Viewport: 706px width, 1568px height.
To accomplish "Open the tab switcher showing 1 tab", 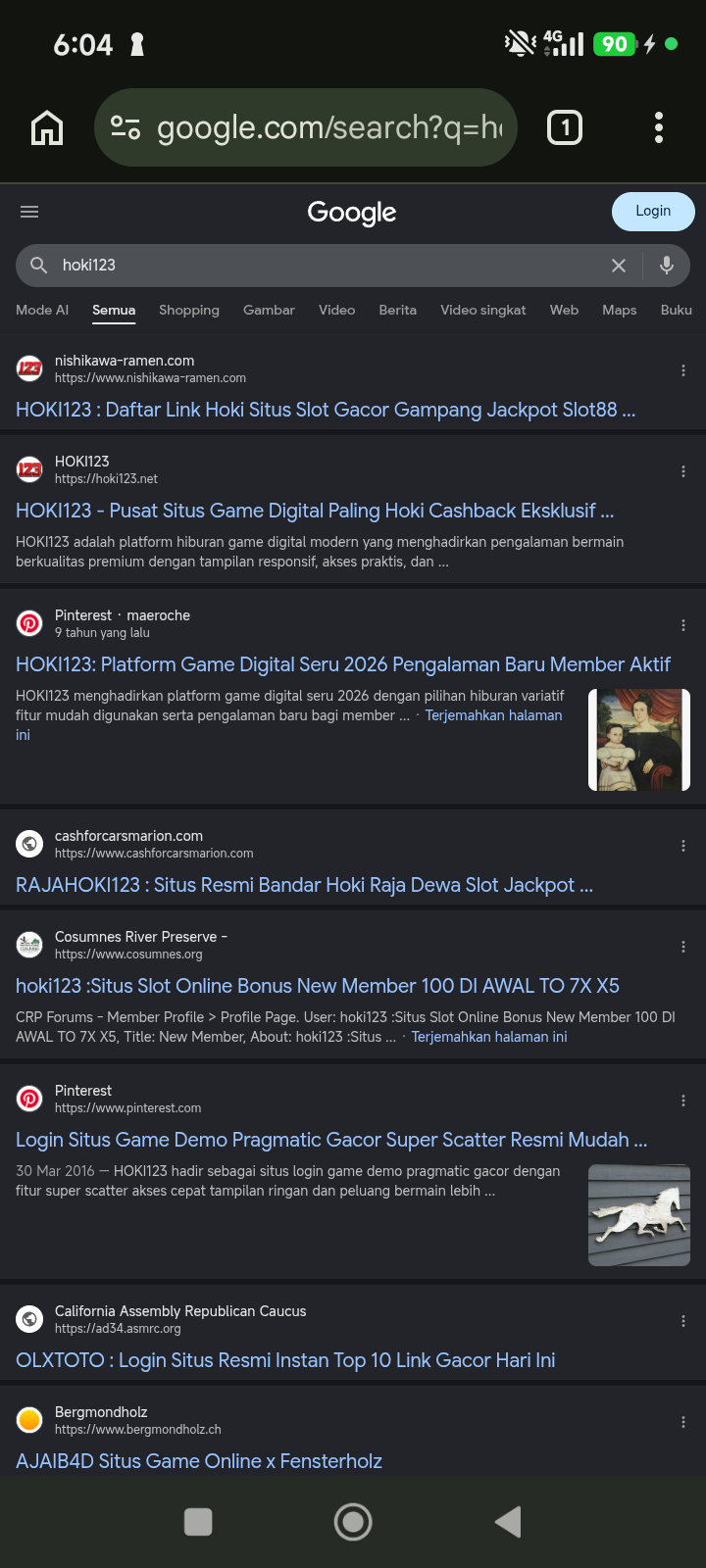I will [x=565, y=127].
